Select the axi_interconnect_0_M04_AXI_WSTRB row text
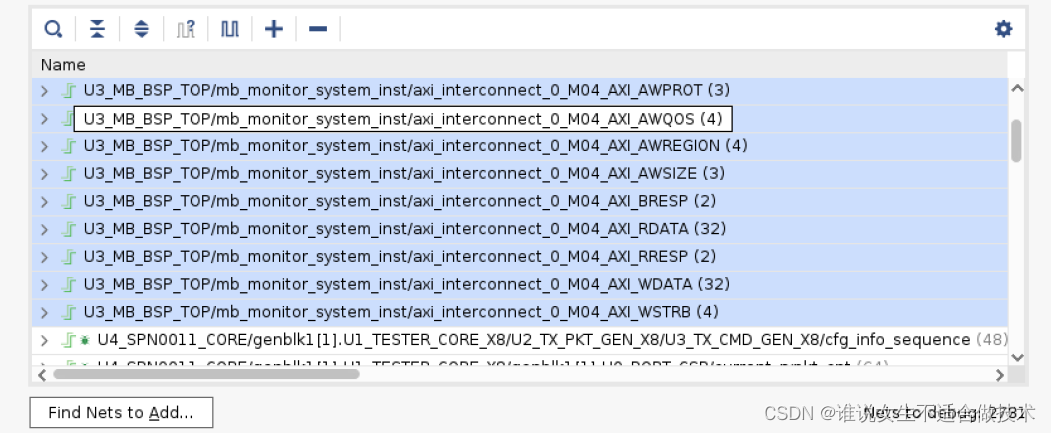1051x433 pixels. [x=401, y=312]
